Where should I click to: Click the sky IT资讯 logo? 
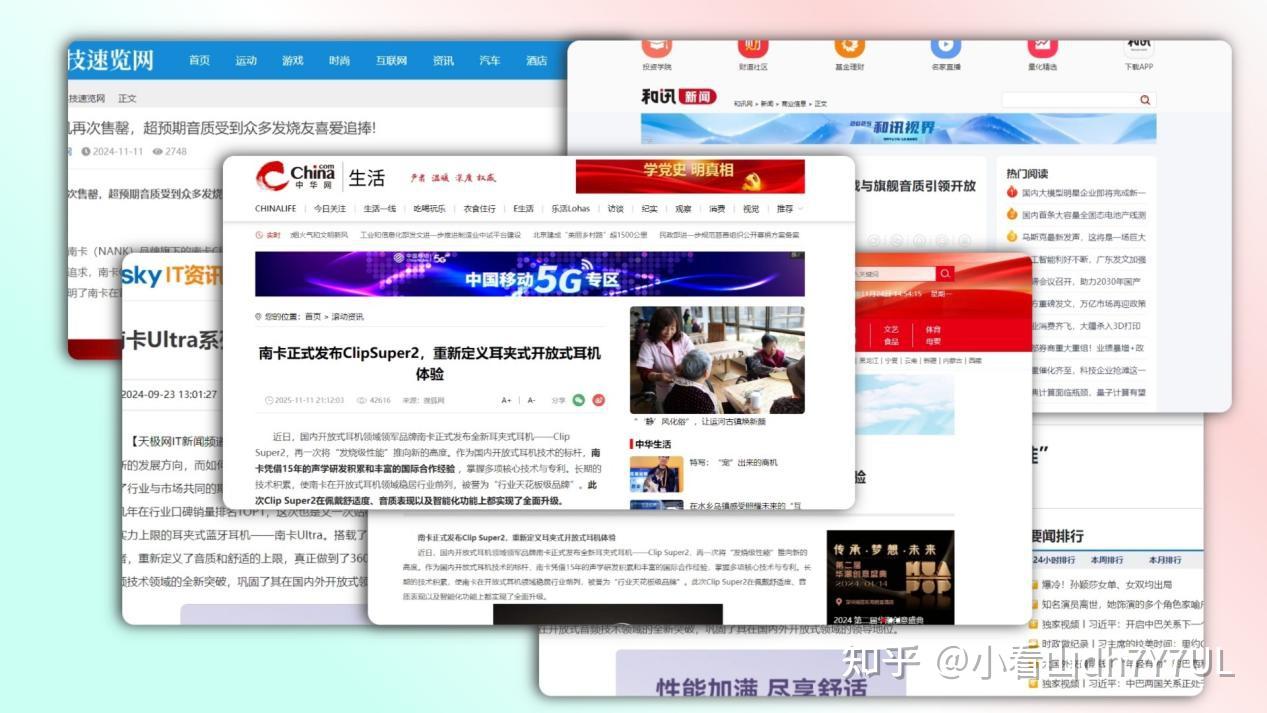172,275
